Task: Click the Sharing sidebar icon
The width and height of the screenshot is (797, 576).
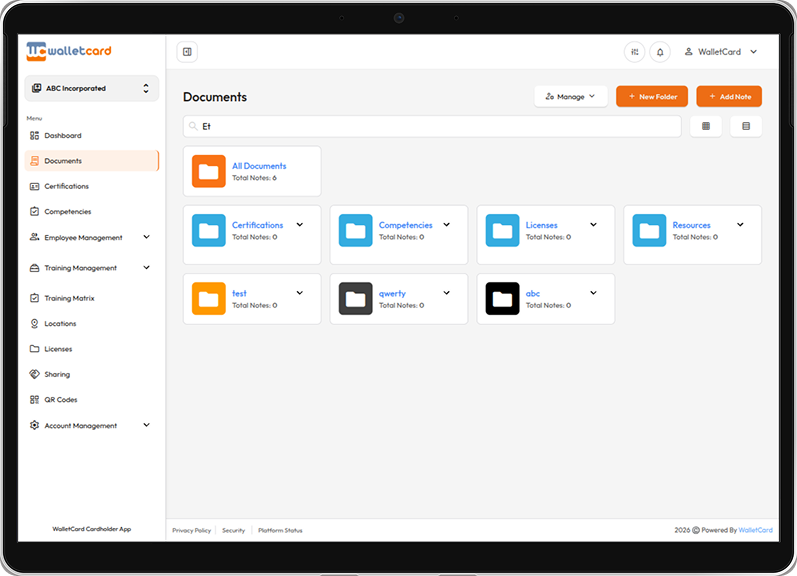Action: (x=34, y=374)
